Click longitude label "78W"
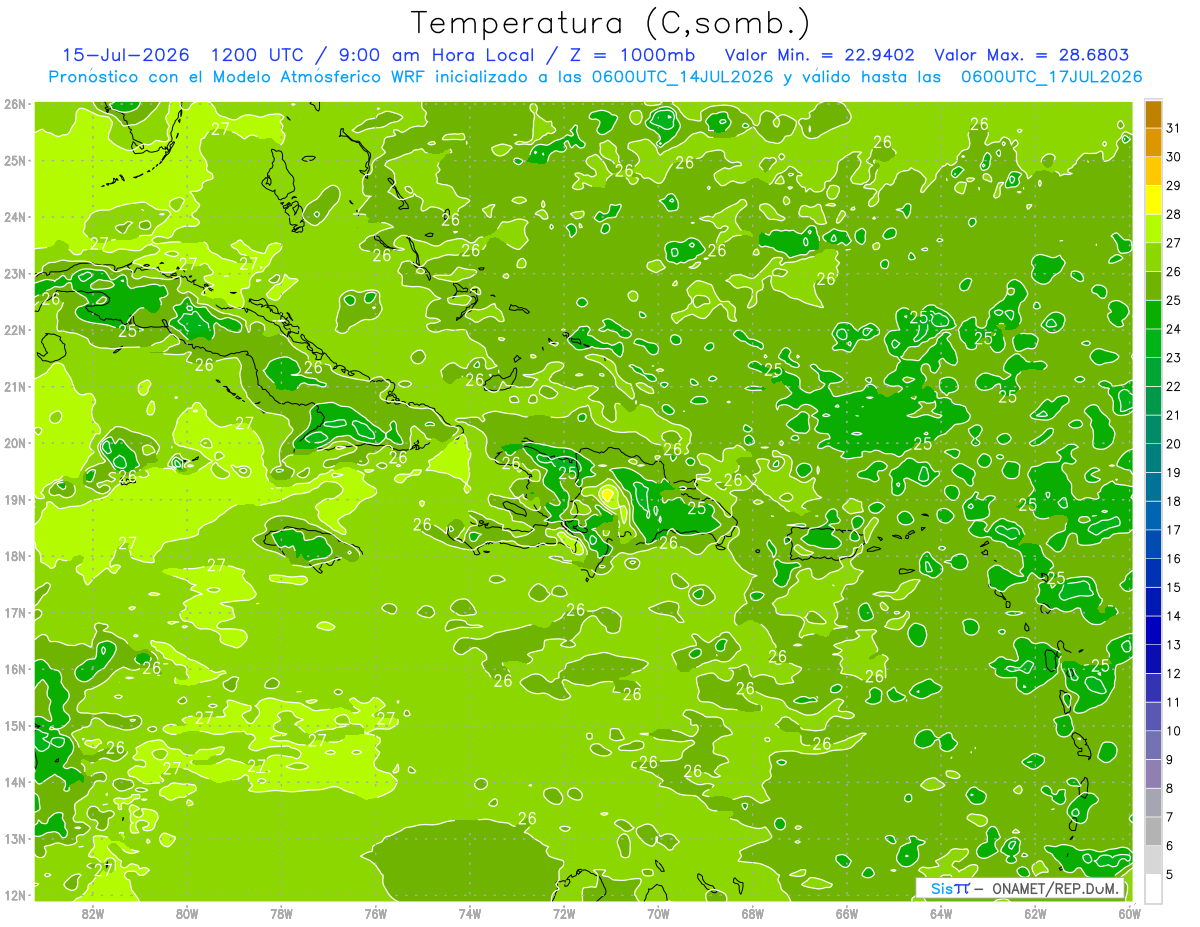 (x=281, y=913)
